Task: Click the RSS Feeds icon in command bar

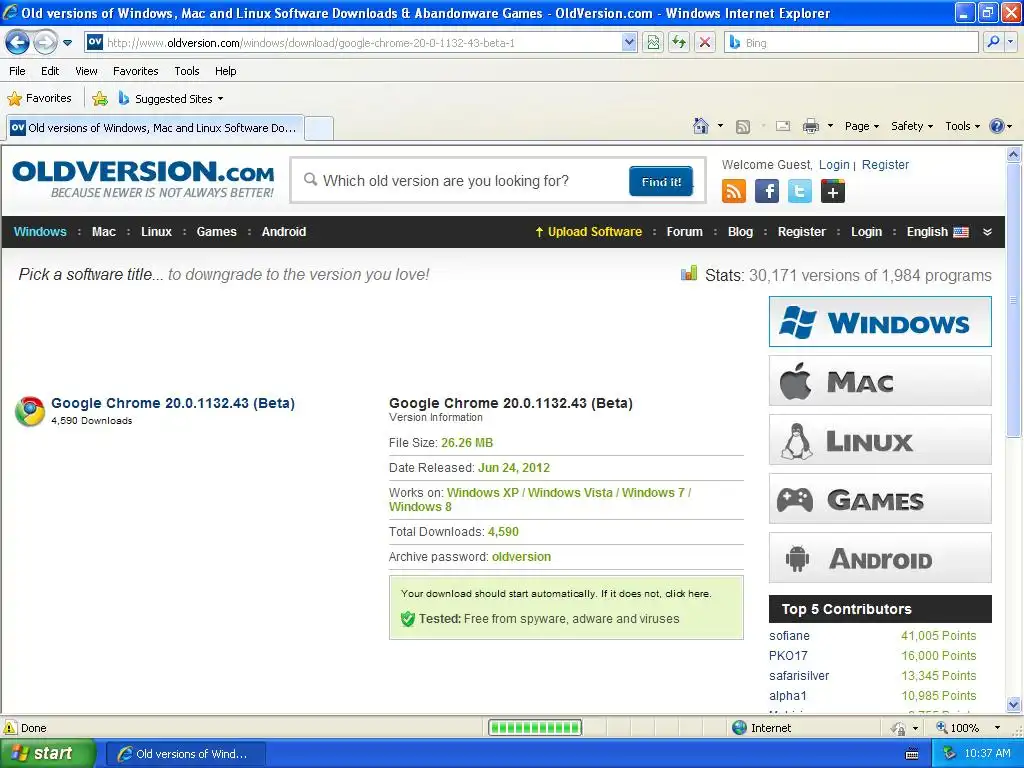Action: coord(743,127)
